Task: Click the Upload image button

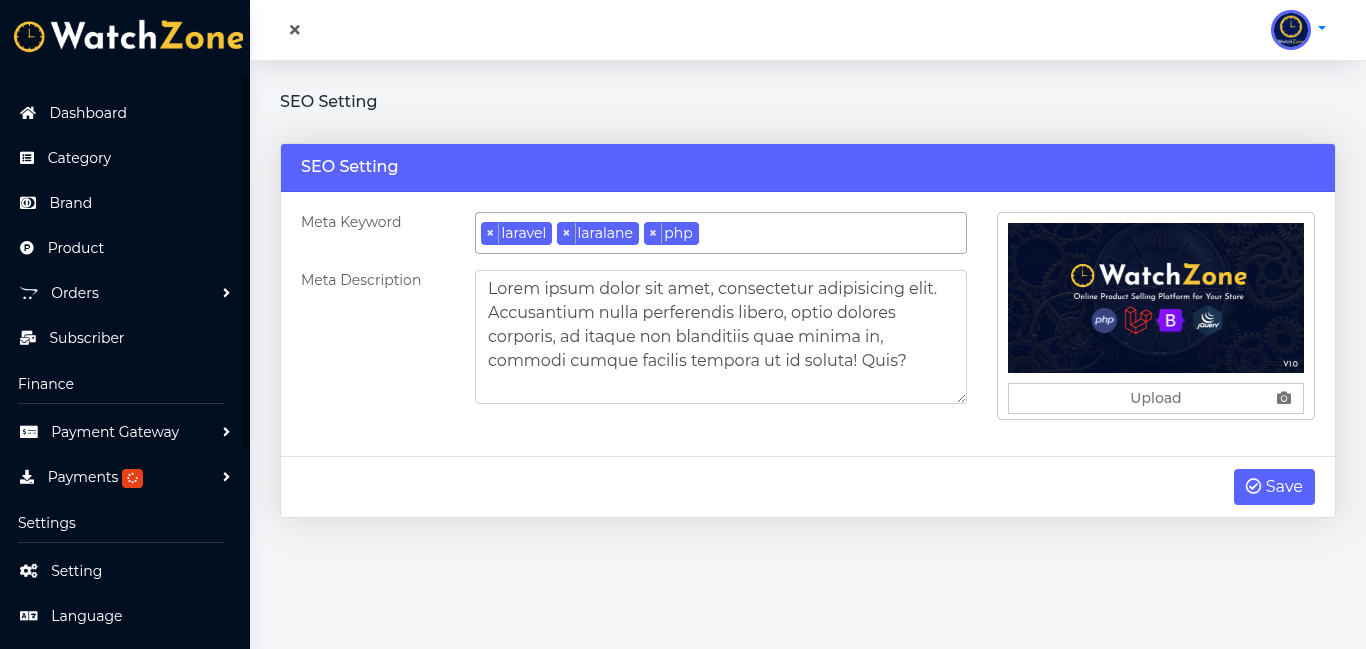Action: click(x=1155, y=398)
